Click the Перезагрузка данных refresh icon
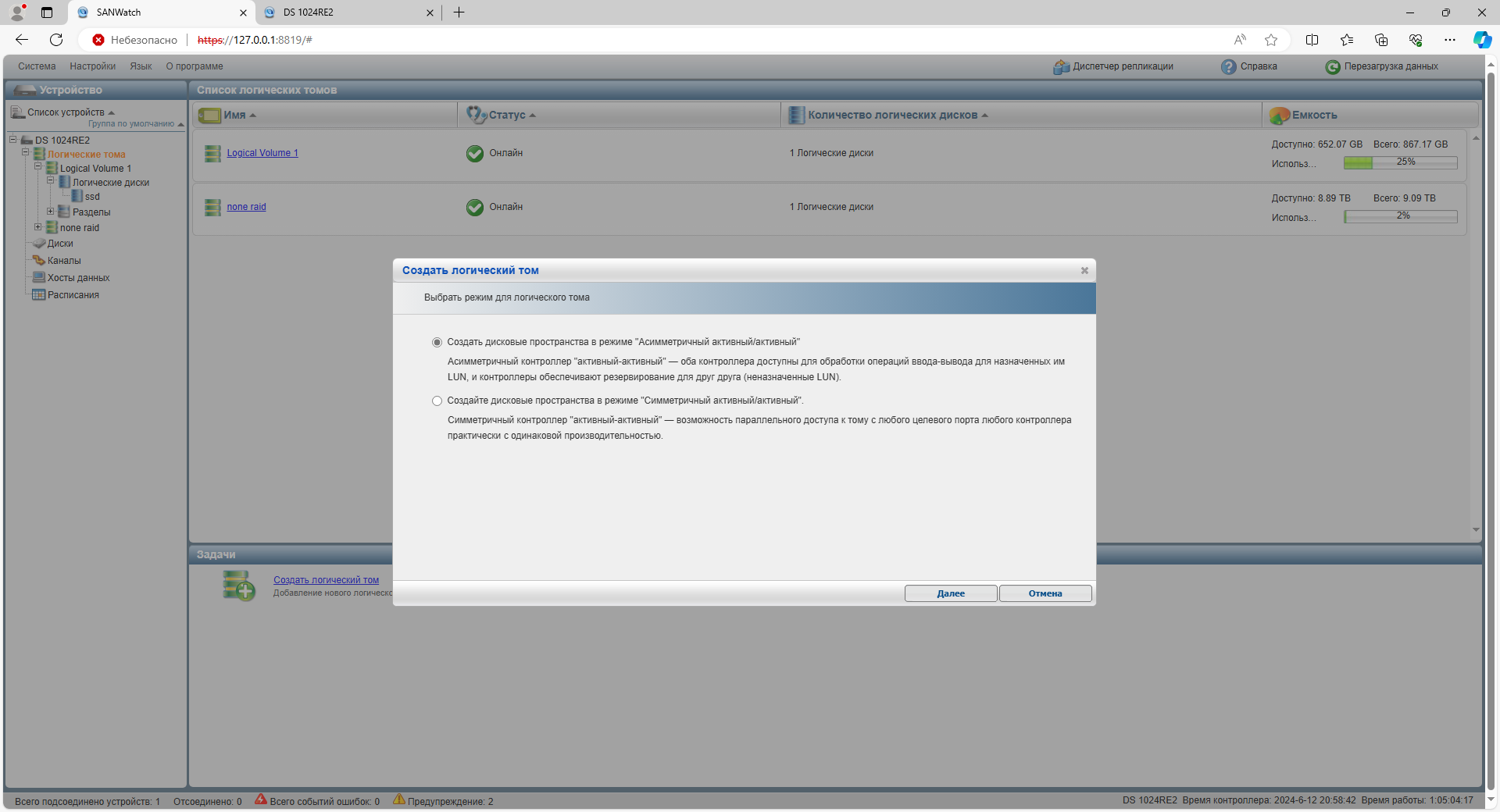The width and height of the screenshot is (1500, 812). 1333,67
